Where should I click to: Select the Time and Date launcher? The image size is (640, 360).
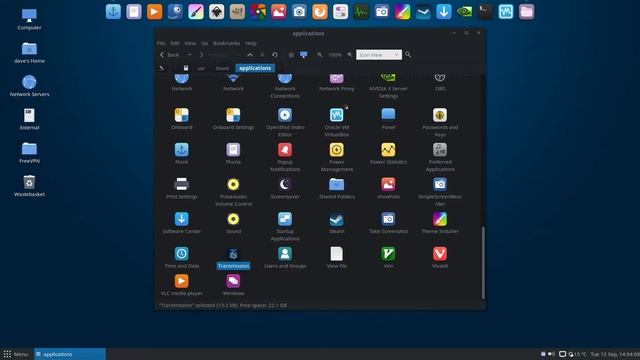[x=182, y=258]
